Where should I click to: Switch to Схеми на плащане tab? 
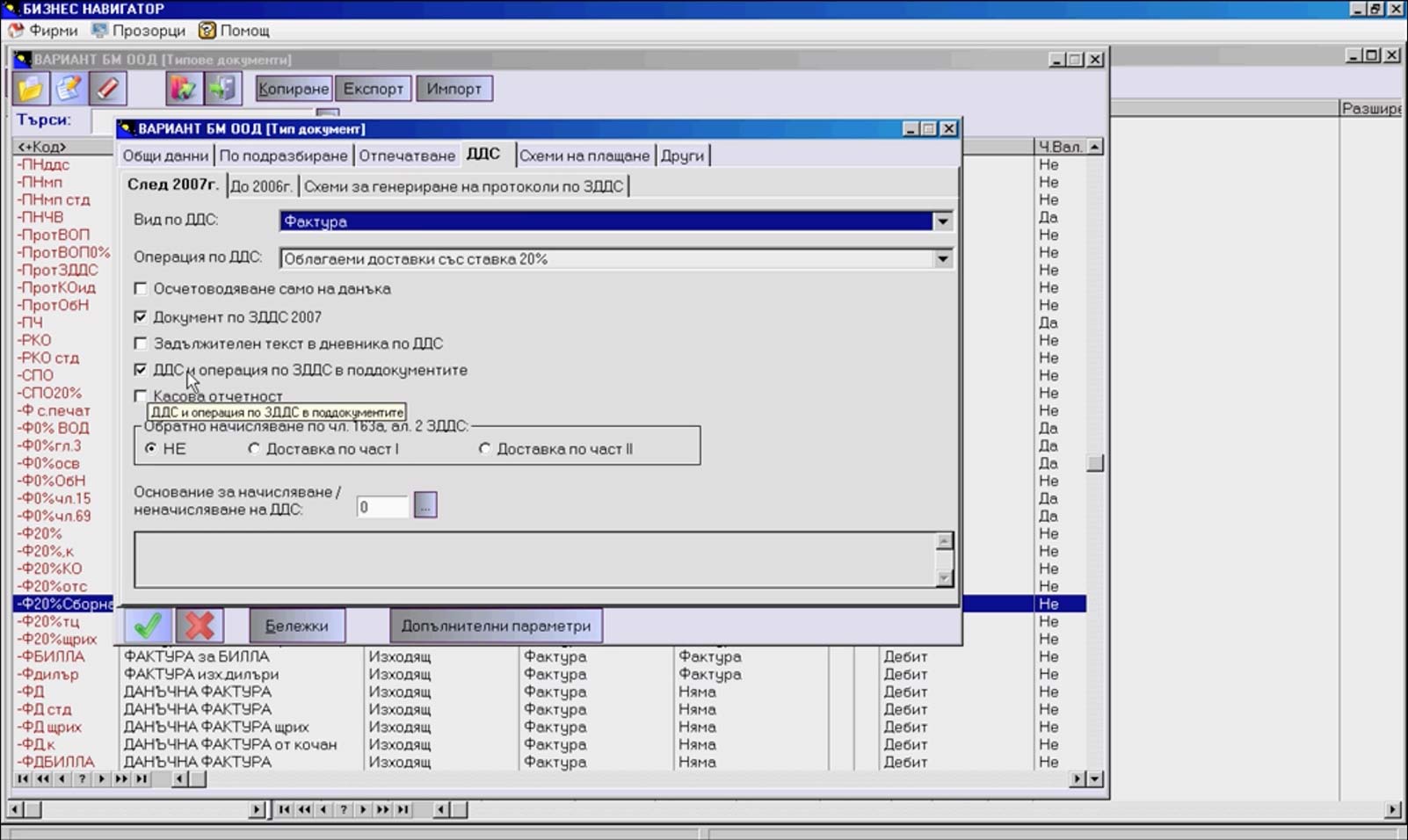[x=584, y=156]
